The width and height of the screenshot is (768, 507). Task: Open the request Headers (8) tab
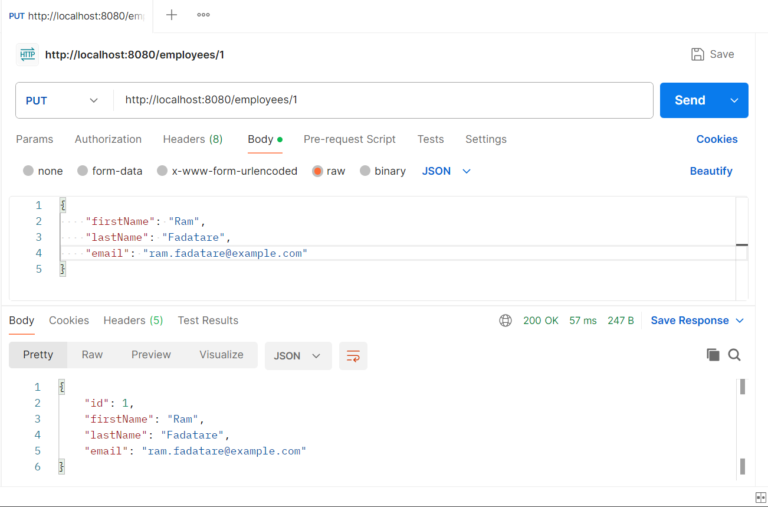(x=193, y=139)
